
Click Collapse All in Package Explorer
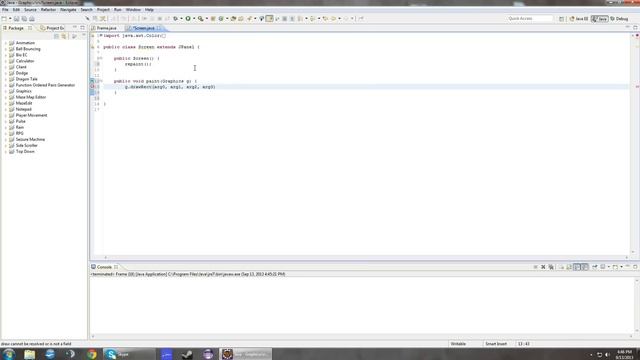pos(56,36)
